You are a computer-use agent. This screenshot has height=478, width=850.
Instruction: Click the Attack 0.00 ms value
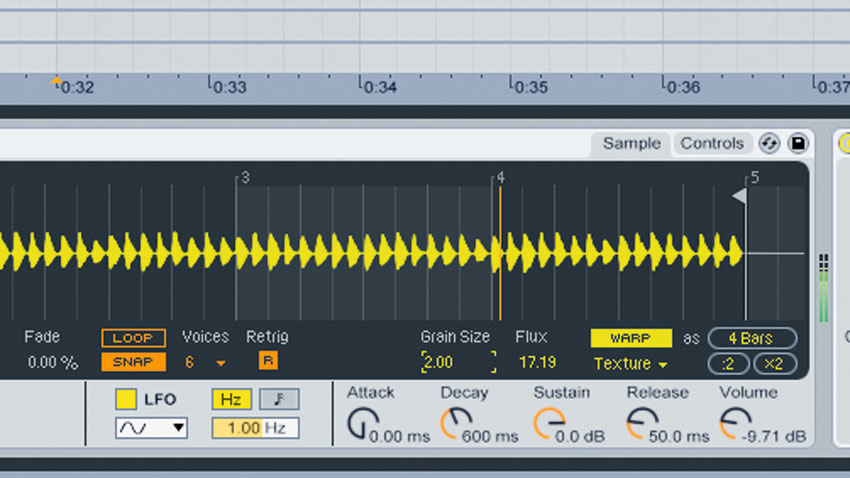(x=400, y=436)
